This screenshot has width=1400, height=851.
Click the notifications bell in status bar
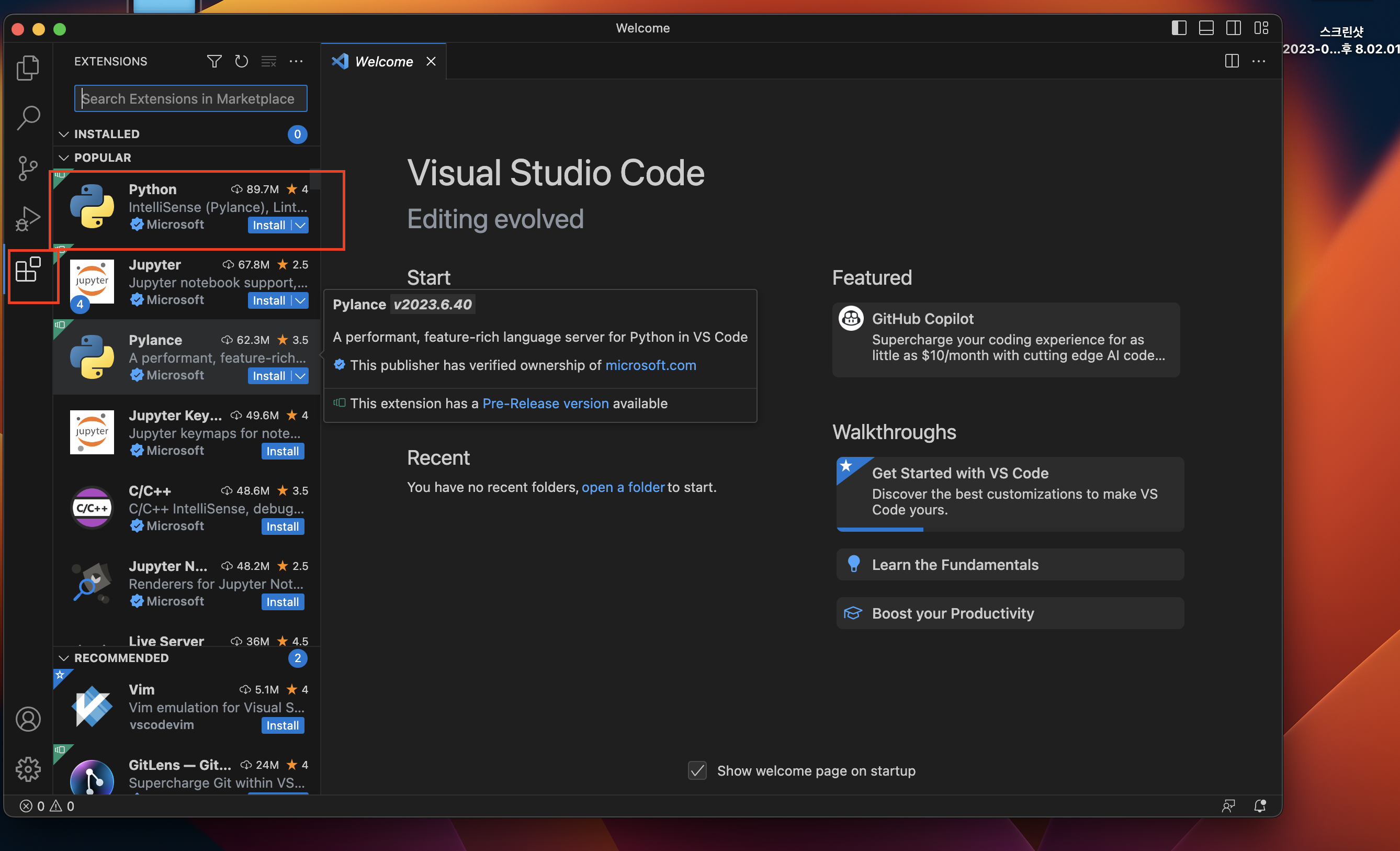(1260, 805)
